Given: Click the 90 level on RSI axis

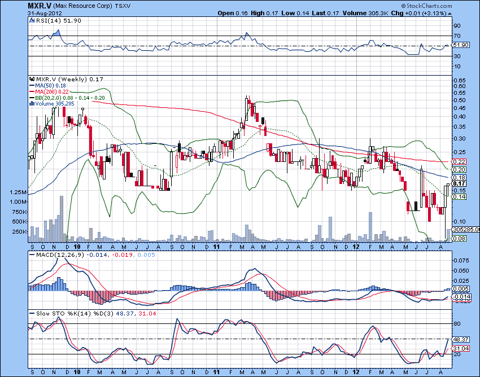Looking at the screenshot, I should (x=457, y=26).
